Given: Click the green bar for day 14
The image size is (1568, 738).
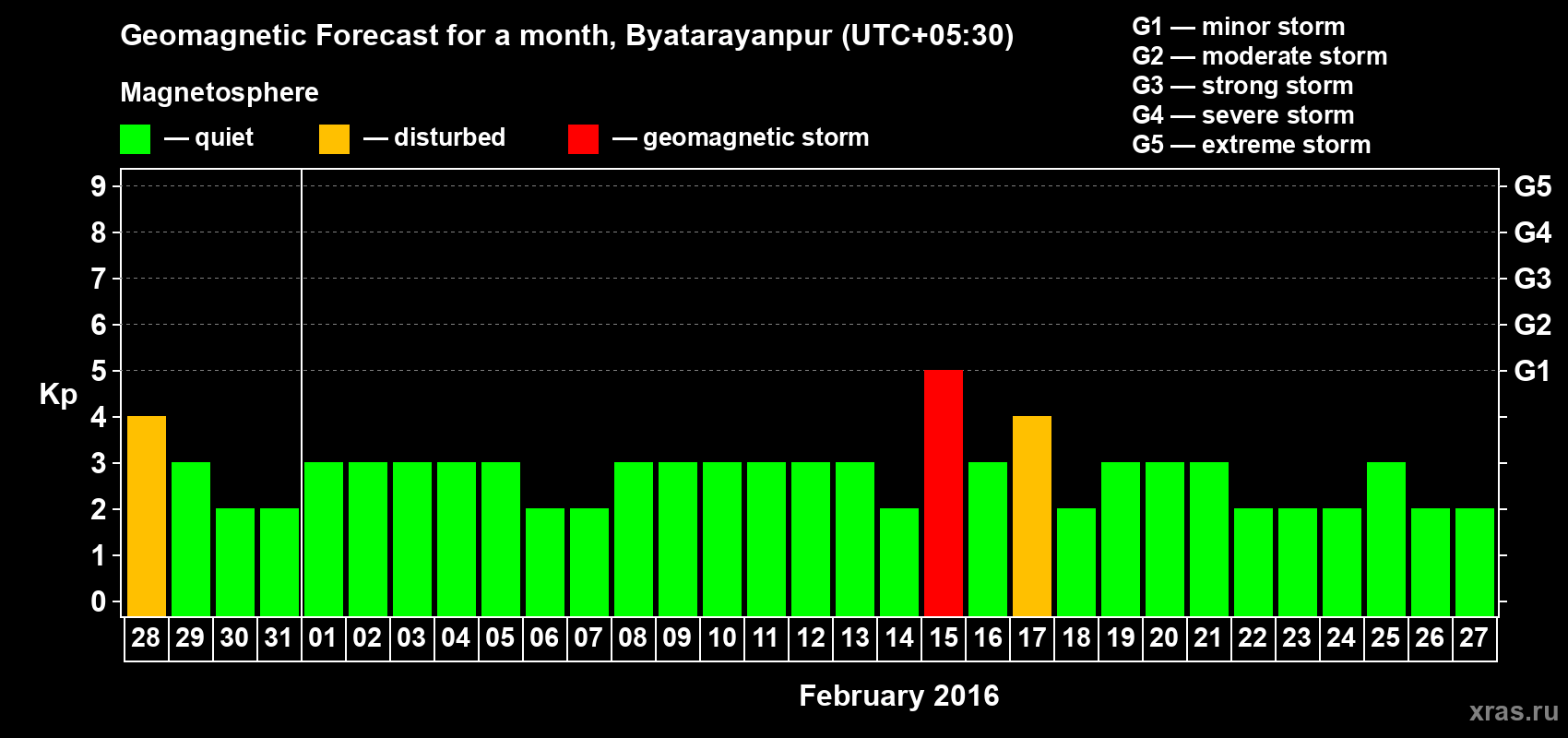Looking at the screenshot, I should tap(899, 563).
